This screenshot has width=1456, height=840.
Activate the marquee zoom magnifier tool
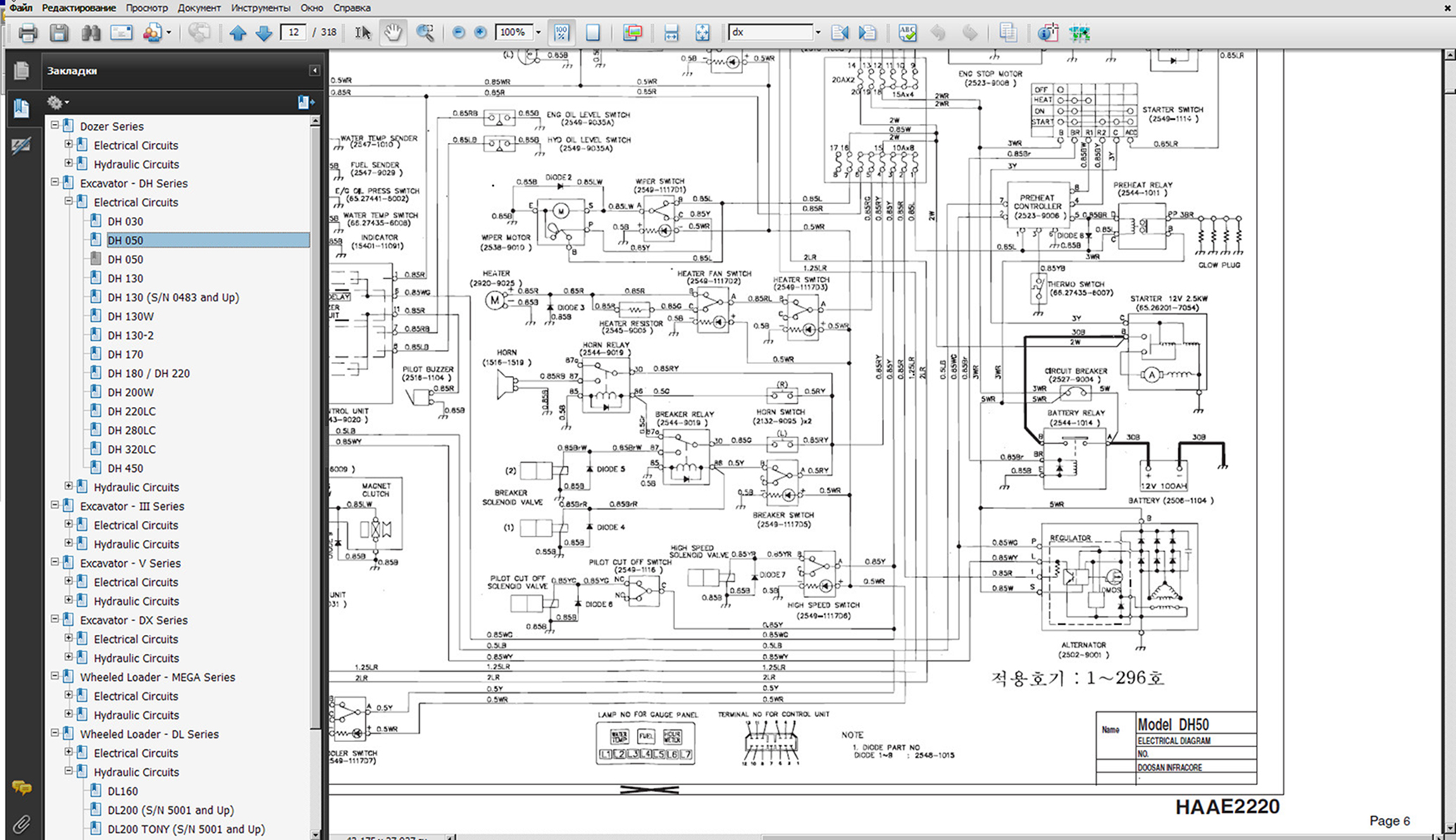[x=425, y=32]
